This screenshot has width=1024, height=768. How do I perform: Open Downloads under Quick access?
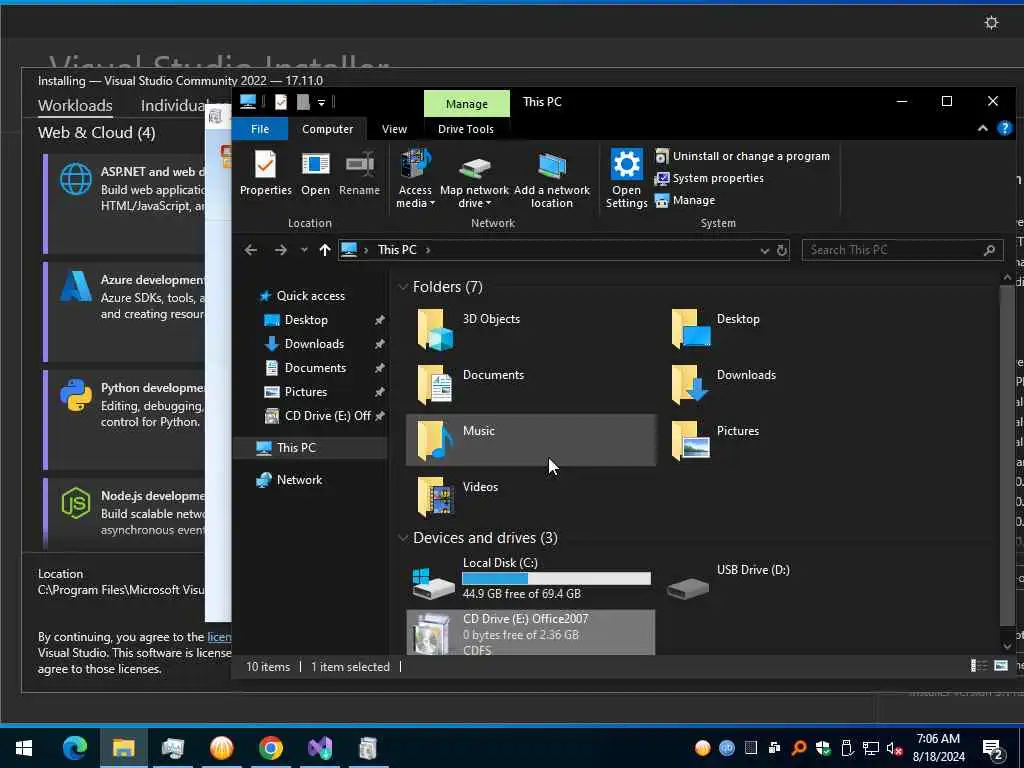(x=313, y=344)
